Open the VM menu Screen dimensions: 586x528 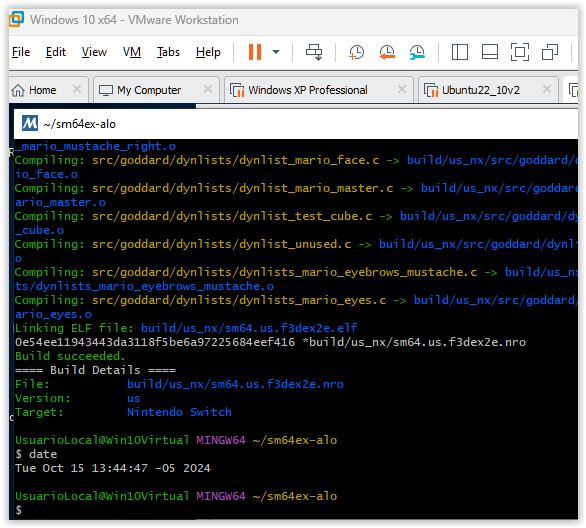pyautogui.click(x=132, y=52)
